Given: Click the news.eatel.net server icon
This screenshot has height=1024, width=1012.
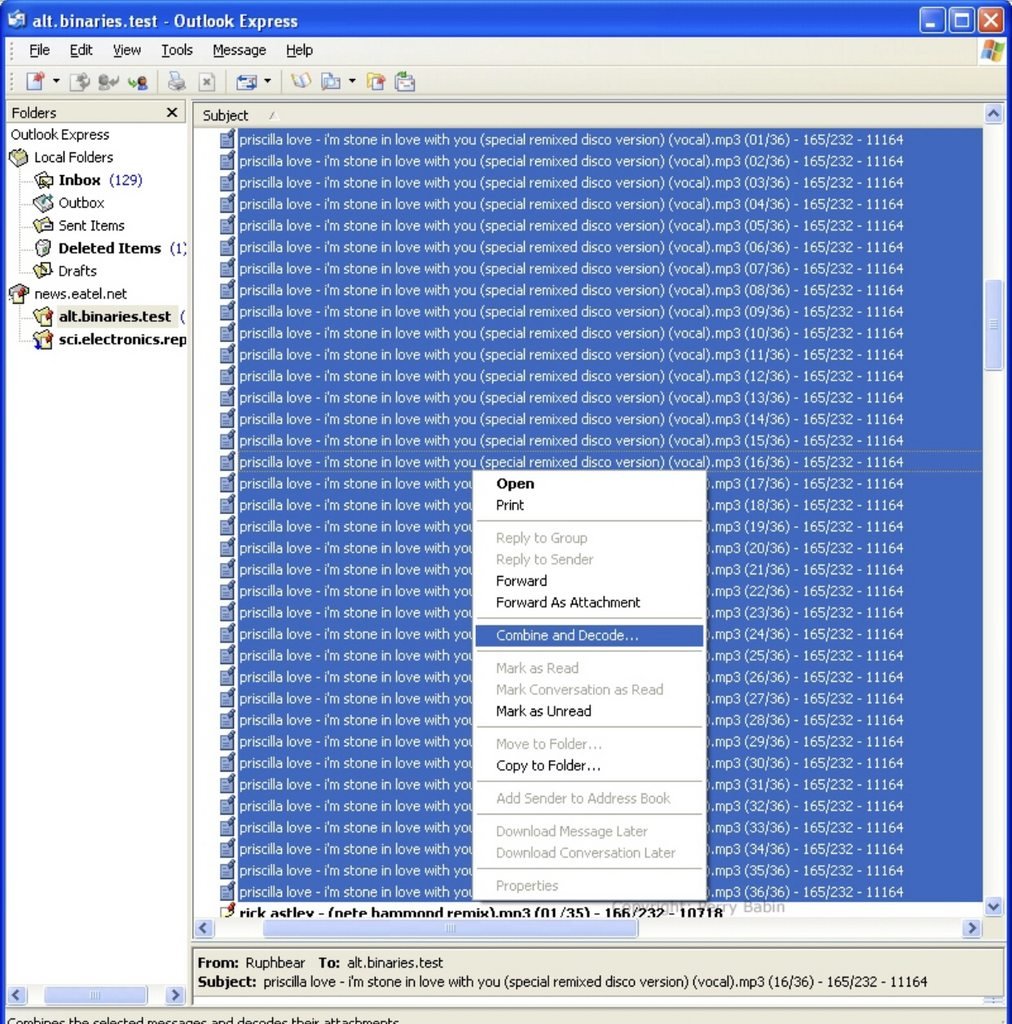Looking at the screenshot, I should pyautogui.click(x=19, y=294).
